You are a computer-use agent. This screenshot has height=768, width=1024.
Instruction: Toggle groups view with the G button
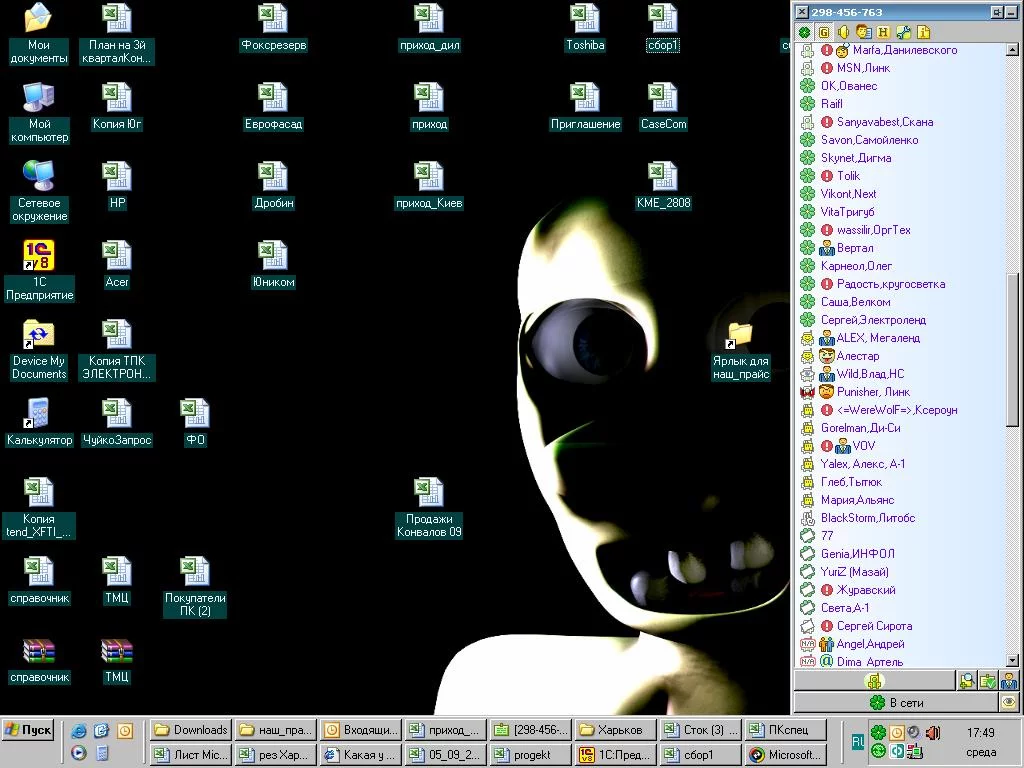click(824, 32)
